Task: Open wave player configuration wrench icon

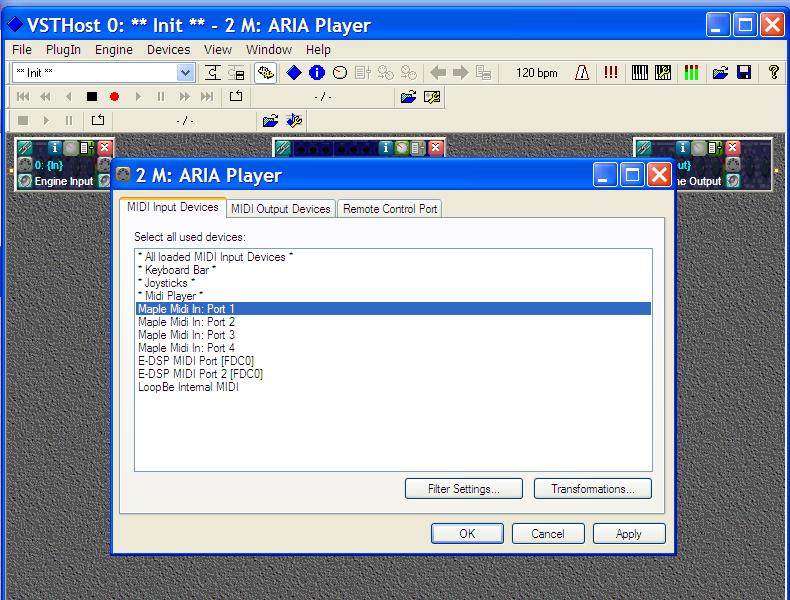Action: tap(294, 120)
